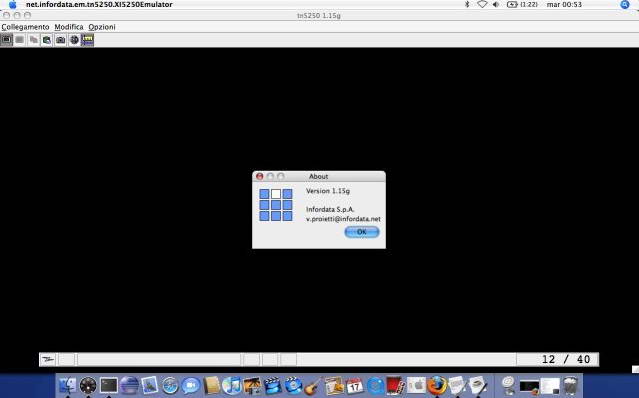
Task: Click the mar 00:53 clock
Action: (x=564, y=4)
